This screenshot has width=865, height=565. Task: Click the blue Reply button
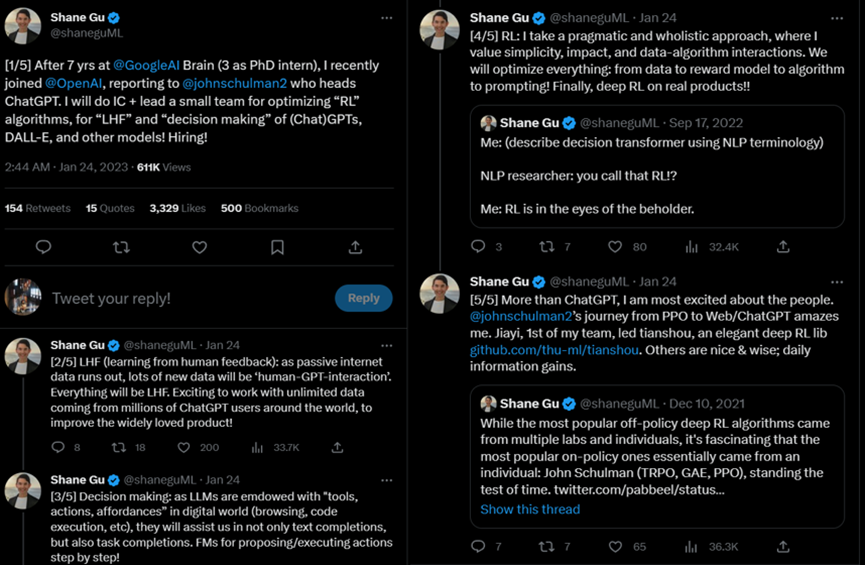[x=363, y=298]
